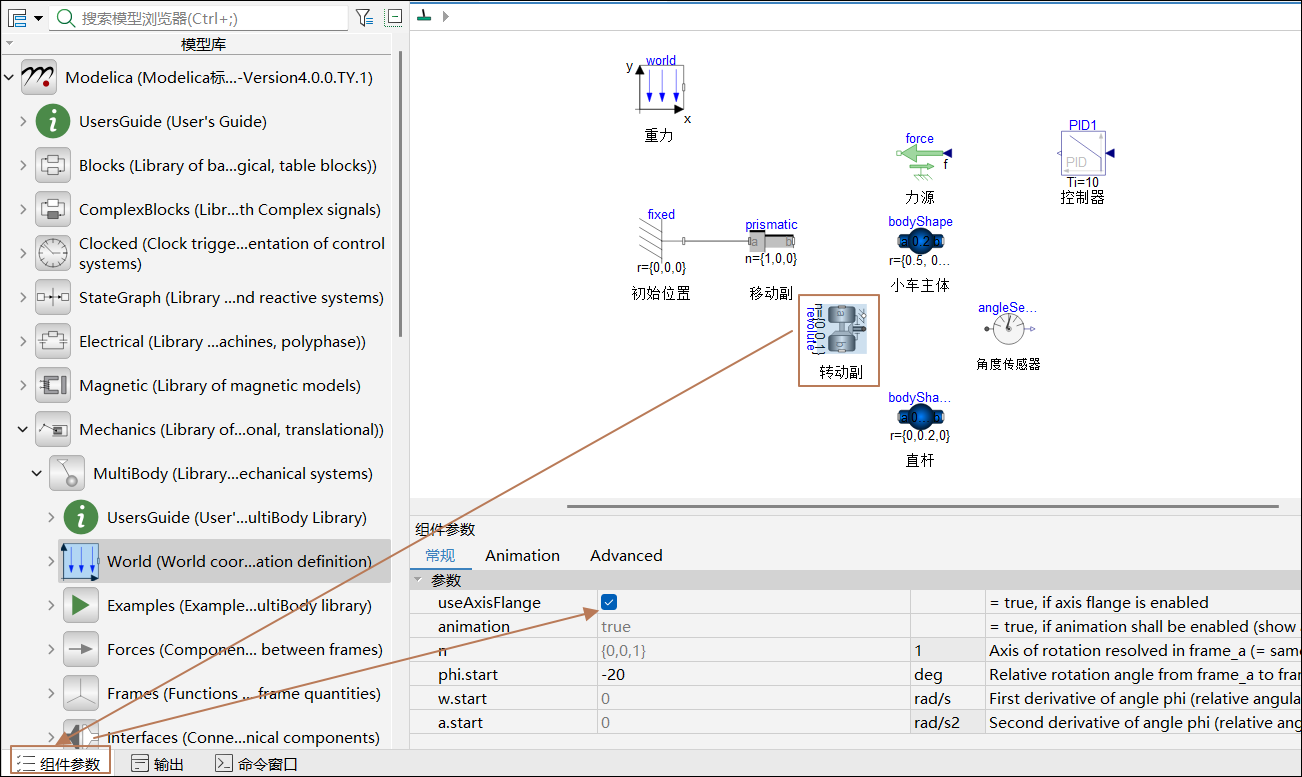Click the collapse-all icon in model browser

(394, 17)
